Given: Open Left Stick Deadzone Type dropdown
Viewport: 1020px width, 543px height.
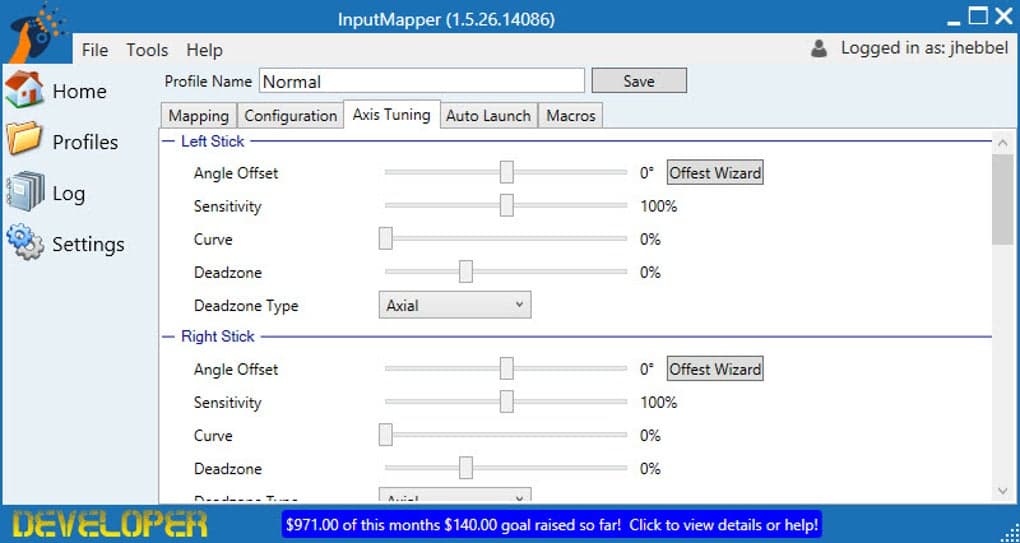Looking at the screenshot, I should (x=455, y=305).
